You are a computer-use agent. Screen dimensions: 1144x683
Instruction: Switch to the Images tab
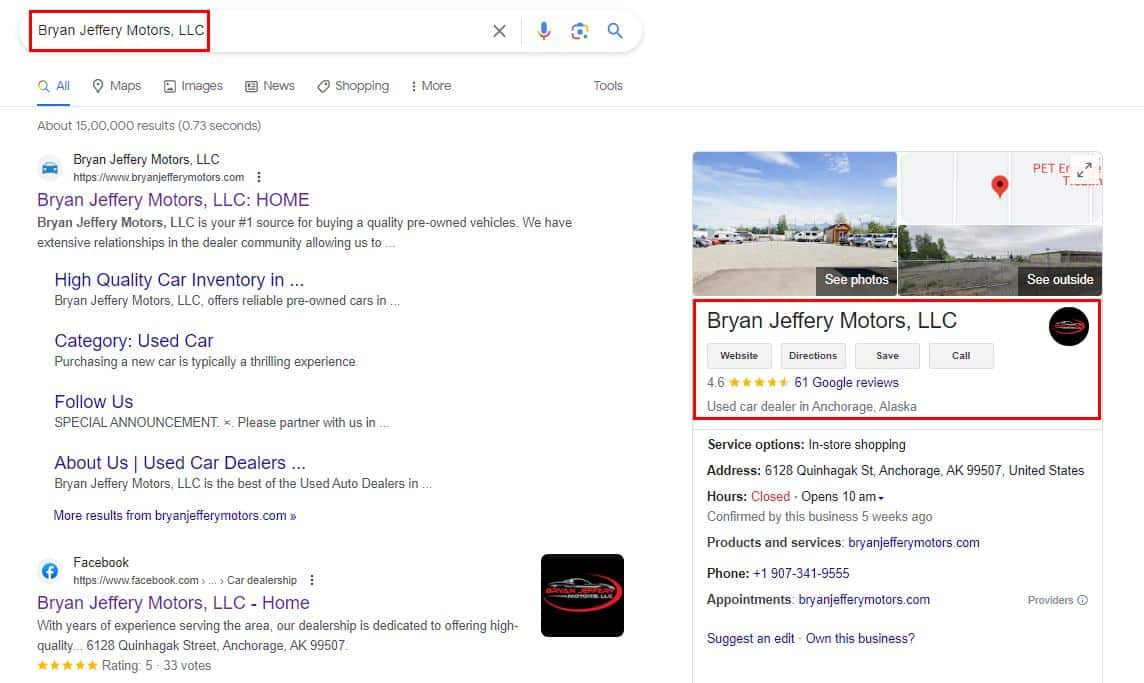point(193,86)
